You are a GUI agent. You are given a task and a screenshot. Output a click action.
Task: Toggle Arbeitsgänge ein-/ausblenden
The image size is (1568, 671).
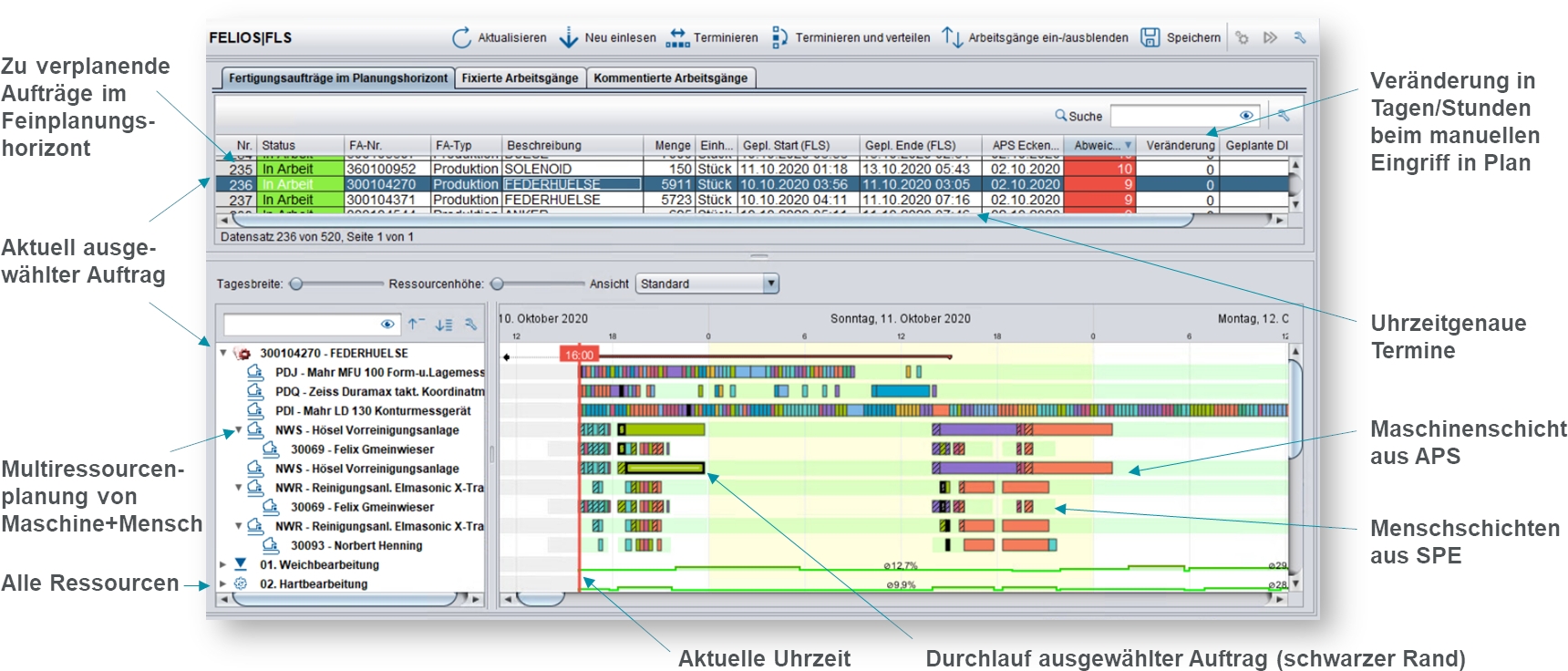click(1035, 37)
